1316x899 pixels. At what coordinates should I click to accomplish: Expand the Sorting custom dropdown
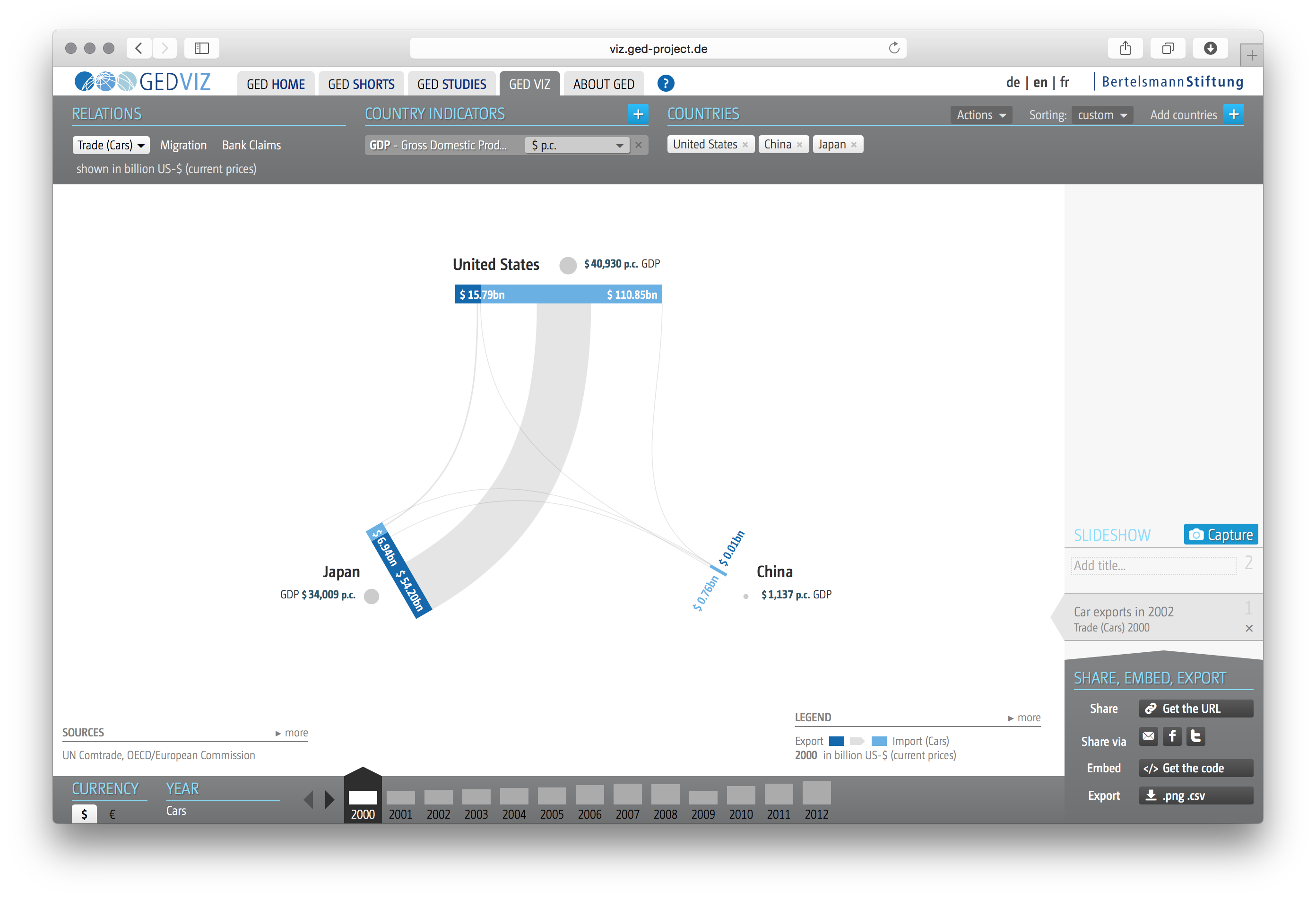coord(1101,115)
